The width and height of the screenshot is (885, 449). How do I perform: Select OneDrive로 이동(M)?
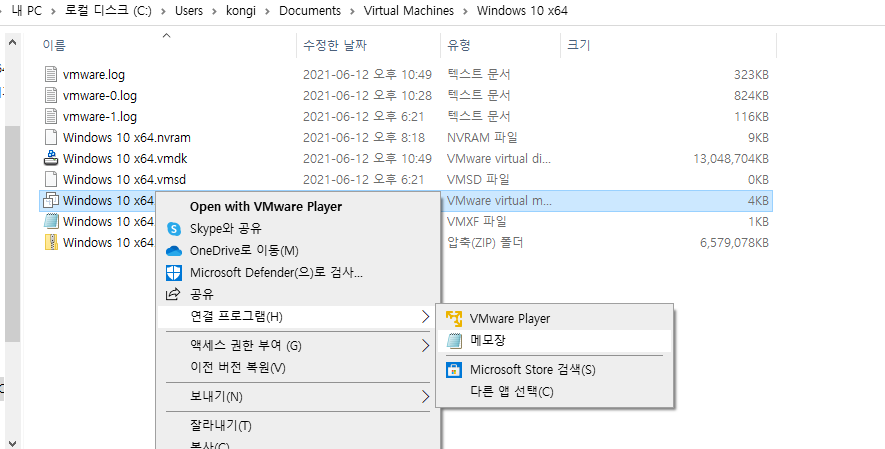298,250
